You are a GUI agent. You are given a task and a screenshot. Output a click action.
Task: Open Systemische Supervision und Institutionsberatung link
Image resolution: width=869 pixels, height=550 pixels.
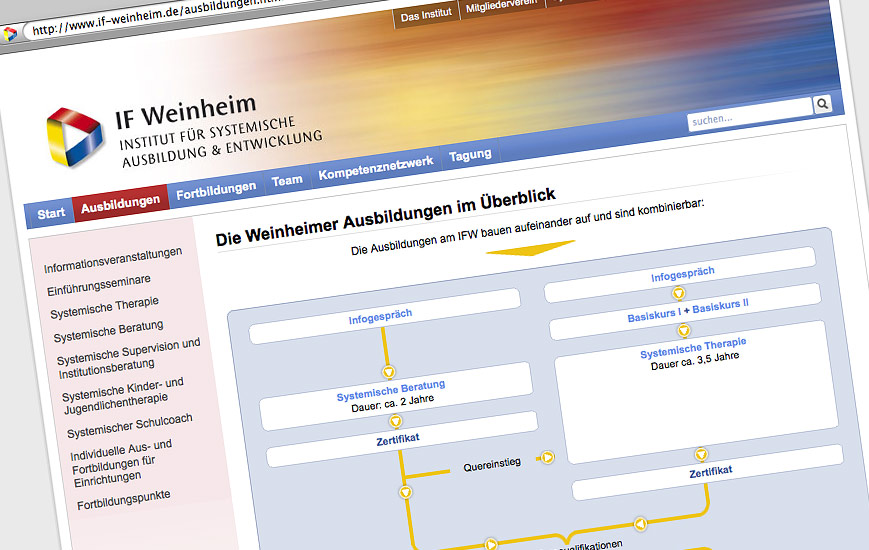[x=129, y=358]
